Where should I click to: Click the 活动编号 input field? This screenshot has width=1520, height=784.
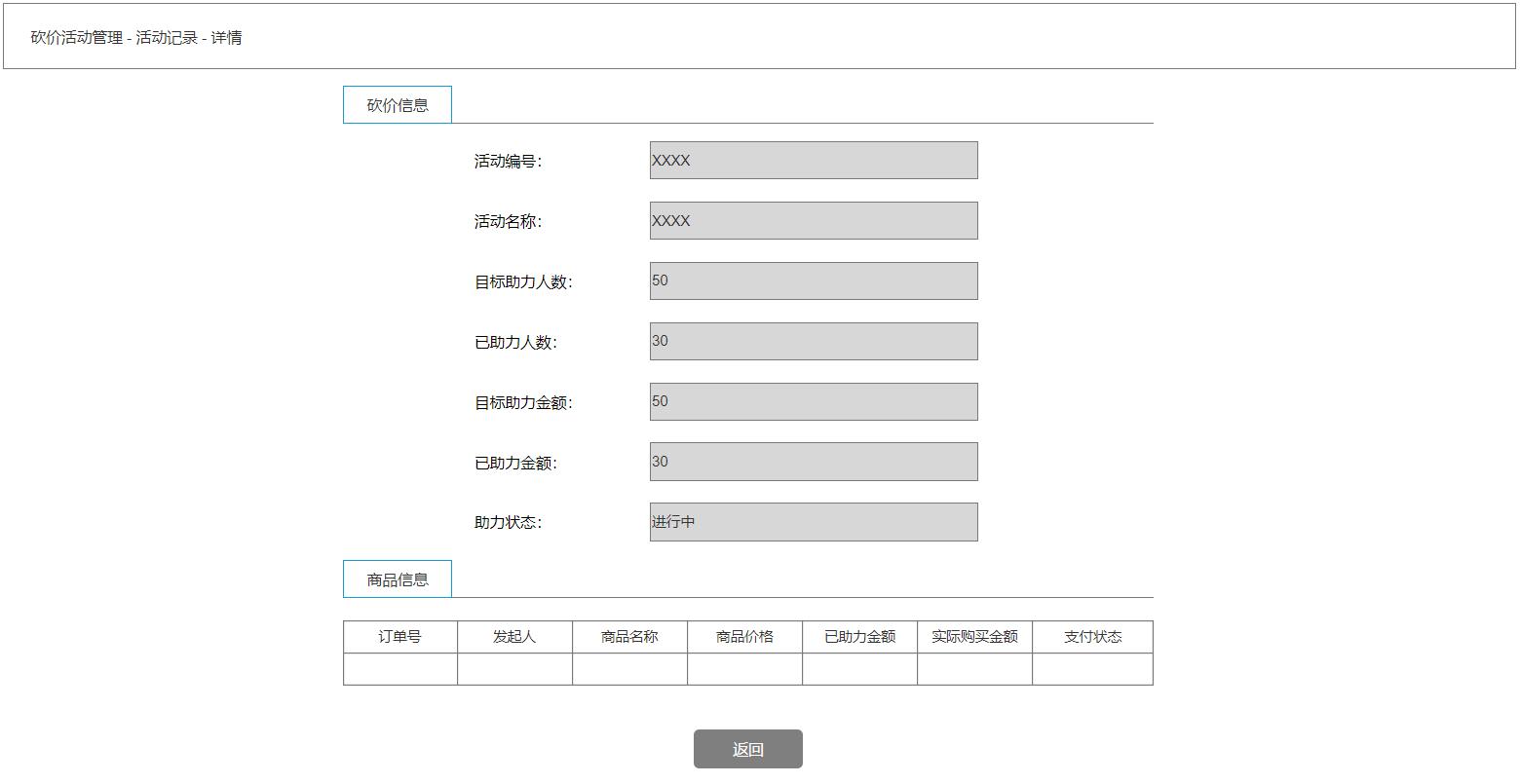pos(814,160)
